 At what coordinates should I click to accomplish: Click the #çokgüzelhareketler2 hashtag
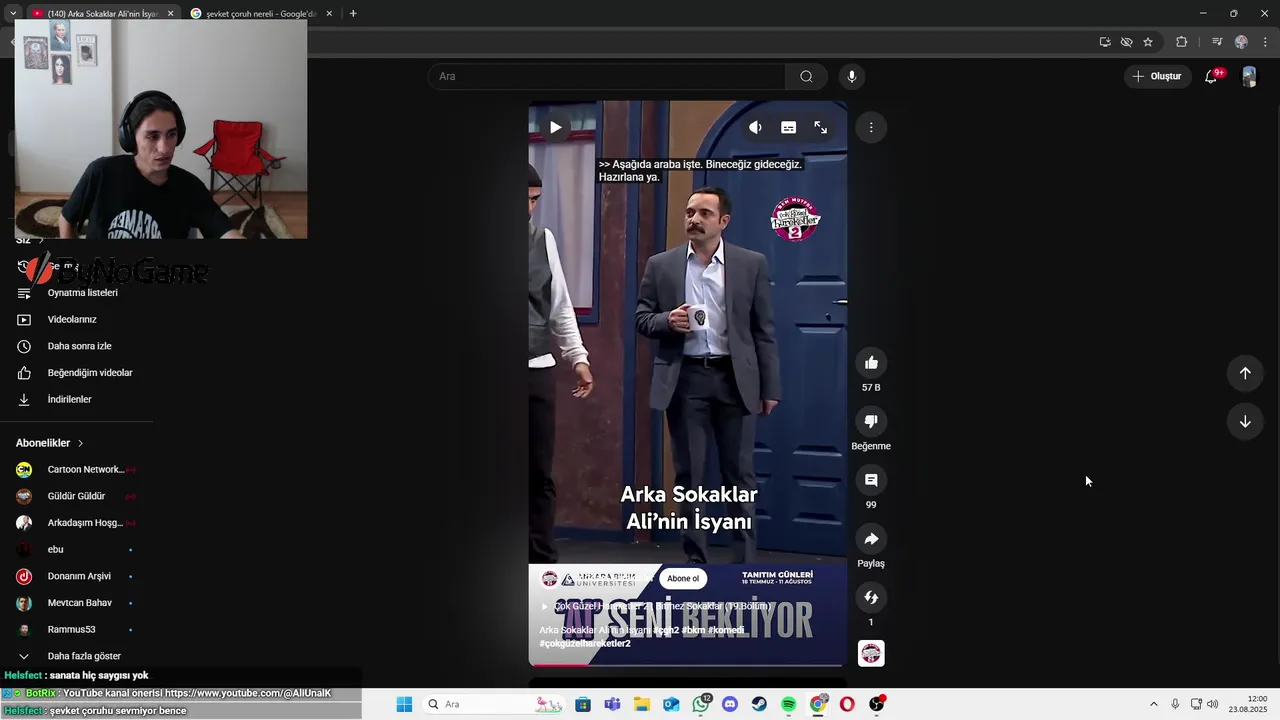[585, 643]
